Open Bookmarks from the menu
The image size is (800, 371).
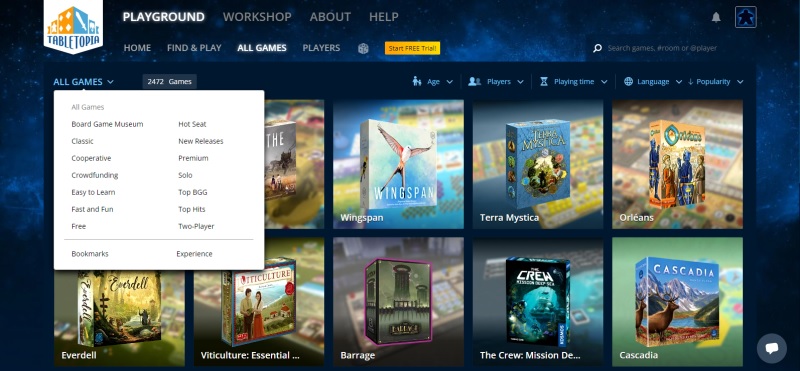(90, 254)
